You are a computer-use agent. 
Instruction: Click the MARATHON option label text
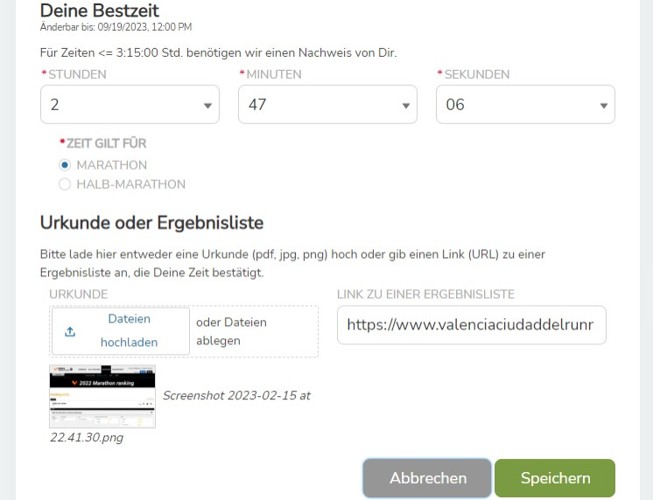coord(111,165)
